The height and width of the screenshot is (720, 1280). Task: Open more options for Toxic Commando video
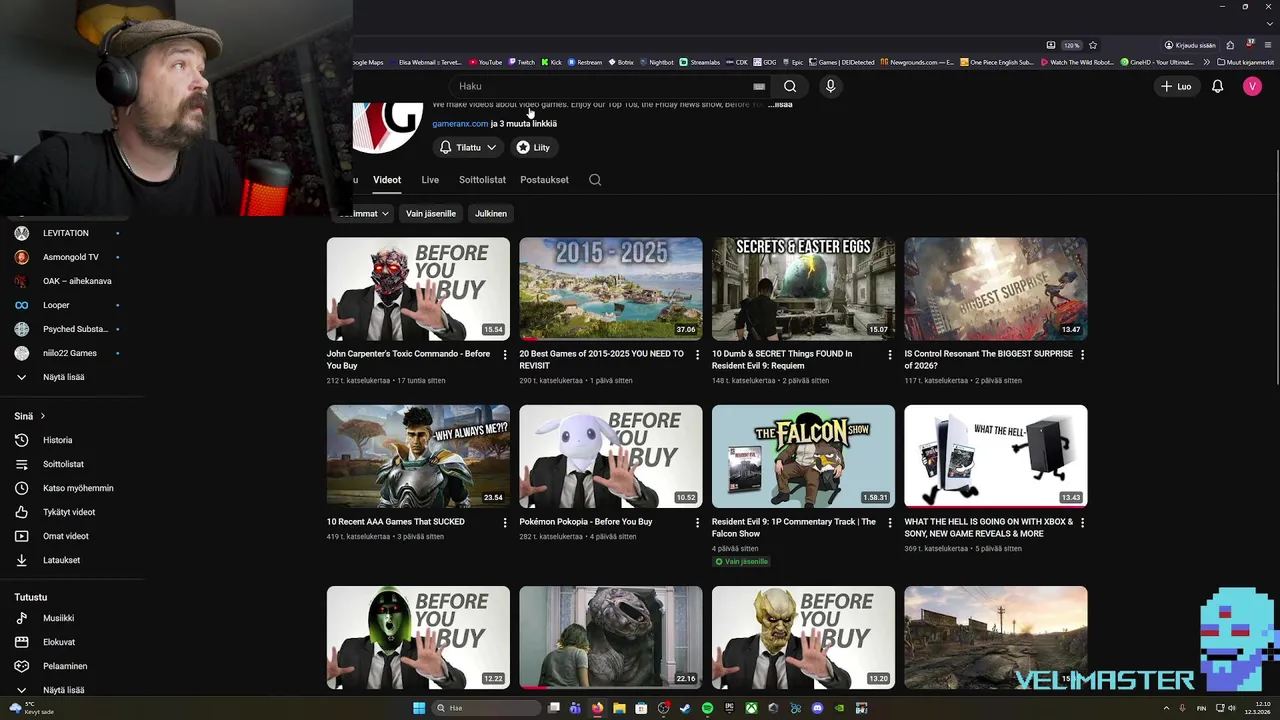tap(504, 354)
